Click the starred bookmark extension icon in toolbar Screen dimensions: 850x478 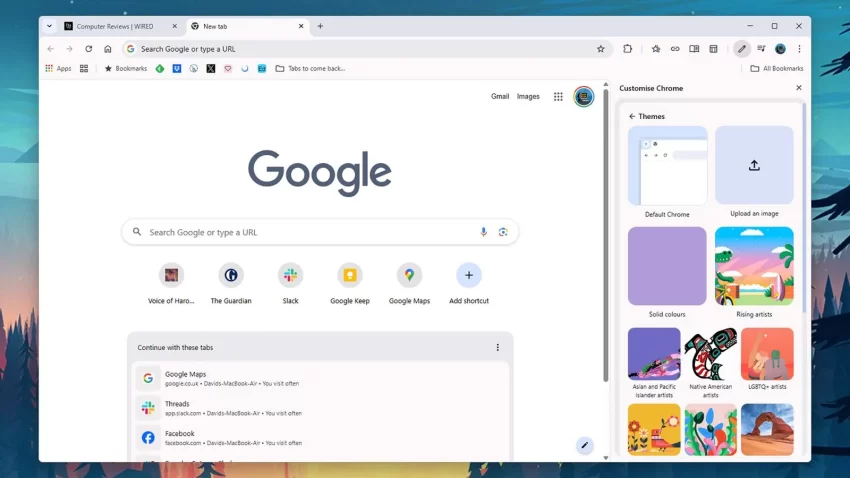tap(656, 49)
